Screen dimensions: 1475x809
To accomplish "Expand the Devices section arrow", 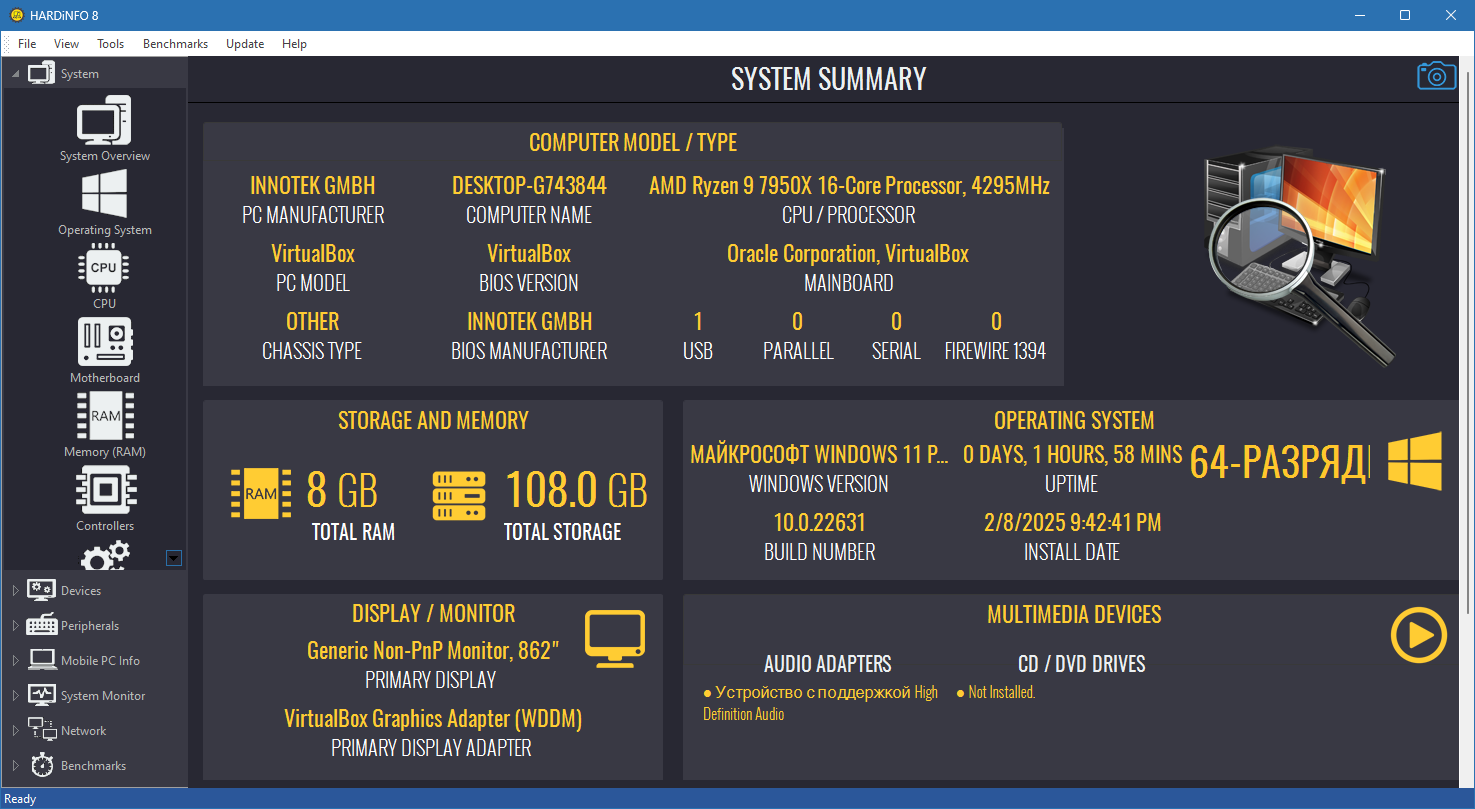I will 15,591.
